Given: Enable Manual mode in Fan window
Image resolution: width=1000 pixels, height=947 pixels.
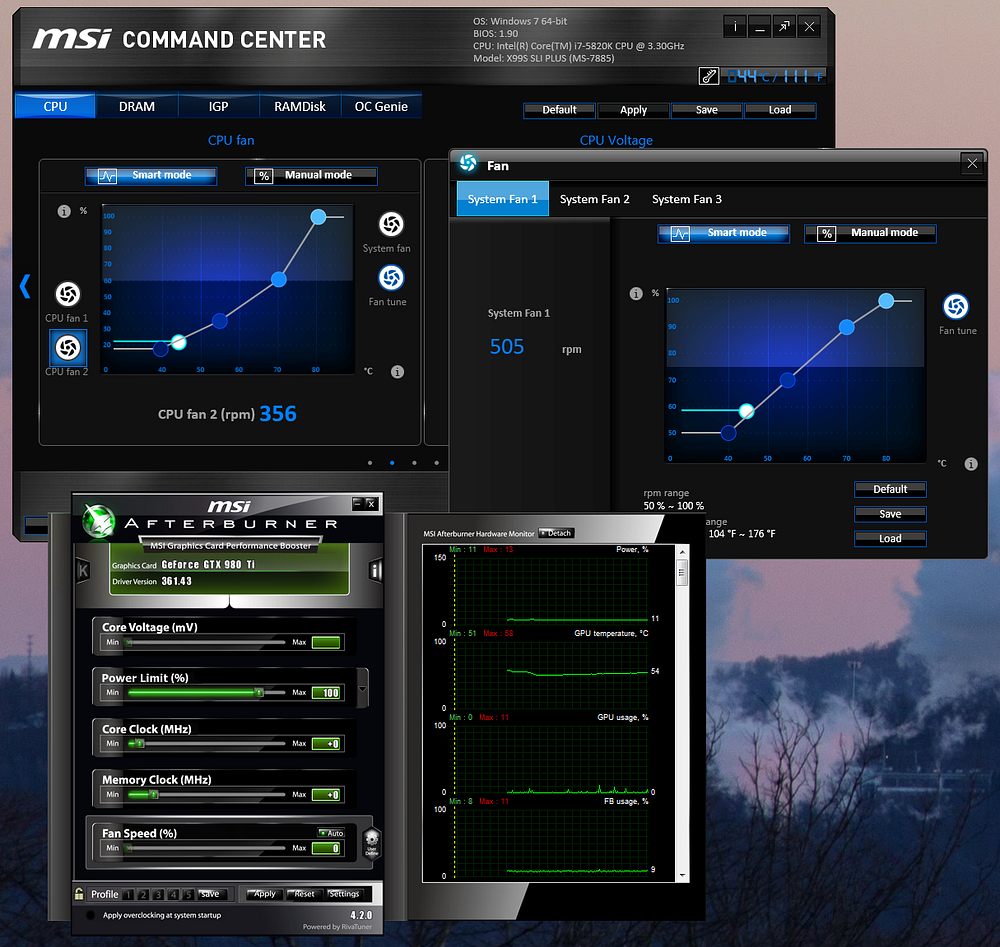Looking at the screenshot, I should tap(870, 233).
